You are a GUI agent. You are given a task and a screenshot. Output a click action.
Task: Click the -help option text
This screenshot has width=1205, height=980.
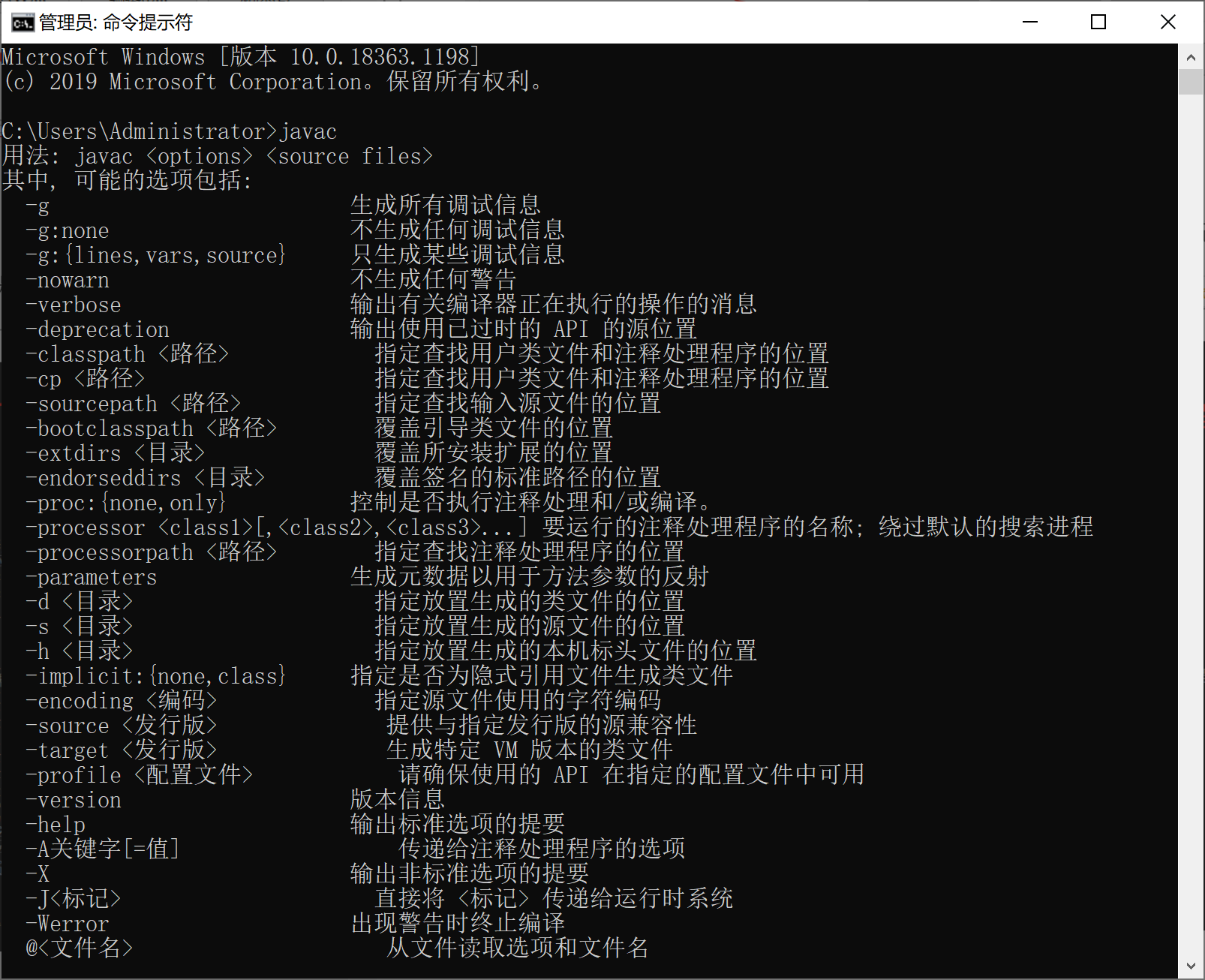point(56,825)
